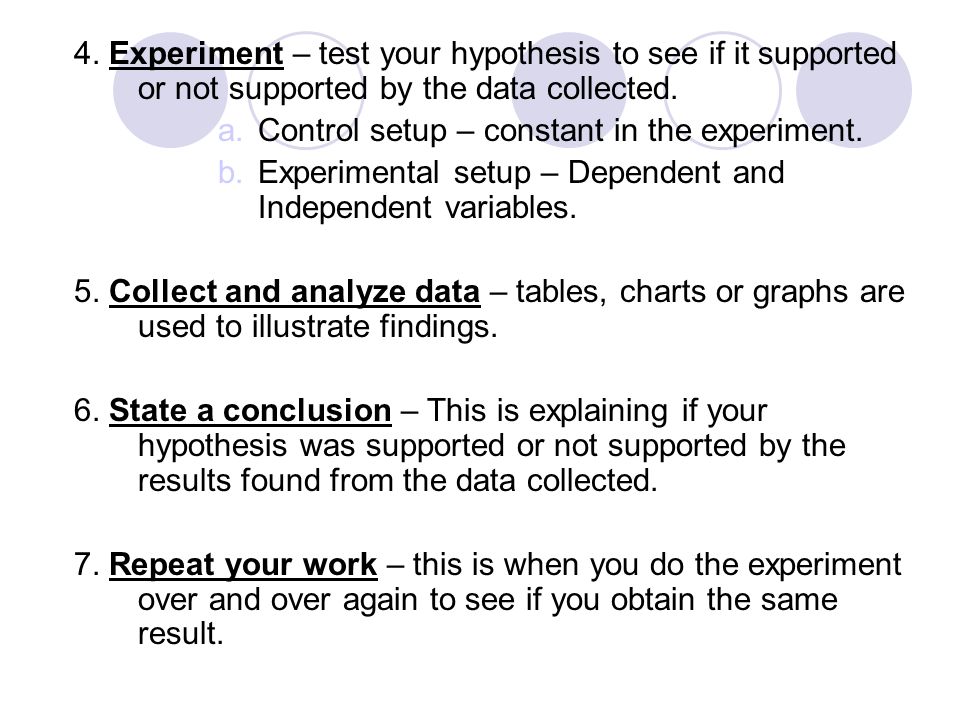This screenshot has height=720, width=960.
Task: Click the number '4.' list marker
Action: tap(86, 54)
